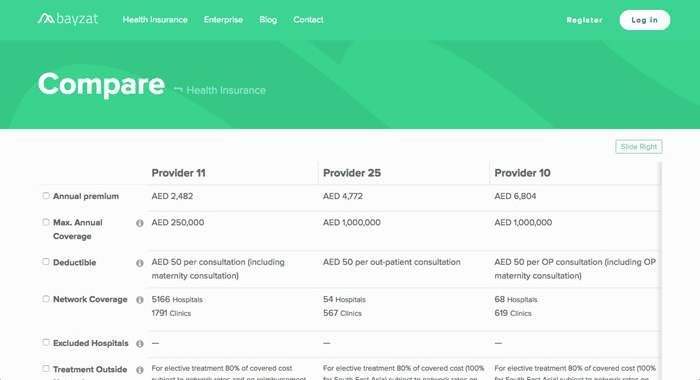Click info icon beside Excluded Hospitals
Image resolution: width=700 pixels, height=380 pixels.
pos(140,344)
